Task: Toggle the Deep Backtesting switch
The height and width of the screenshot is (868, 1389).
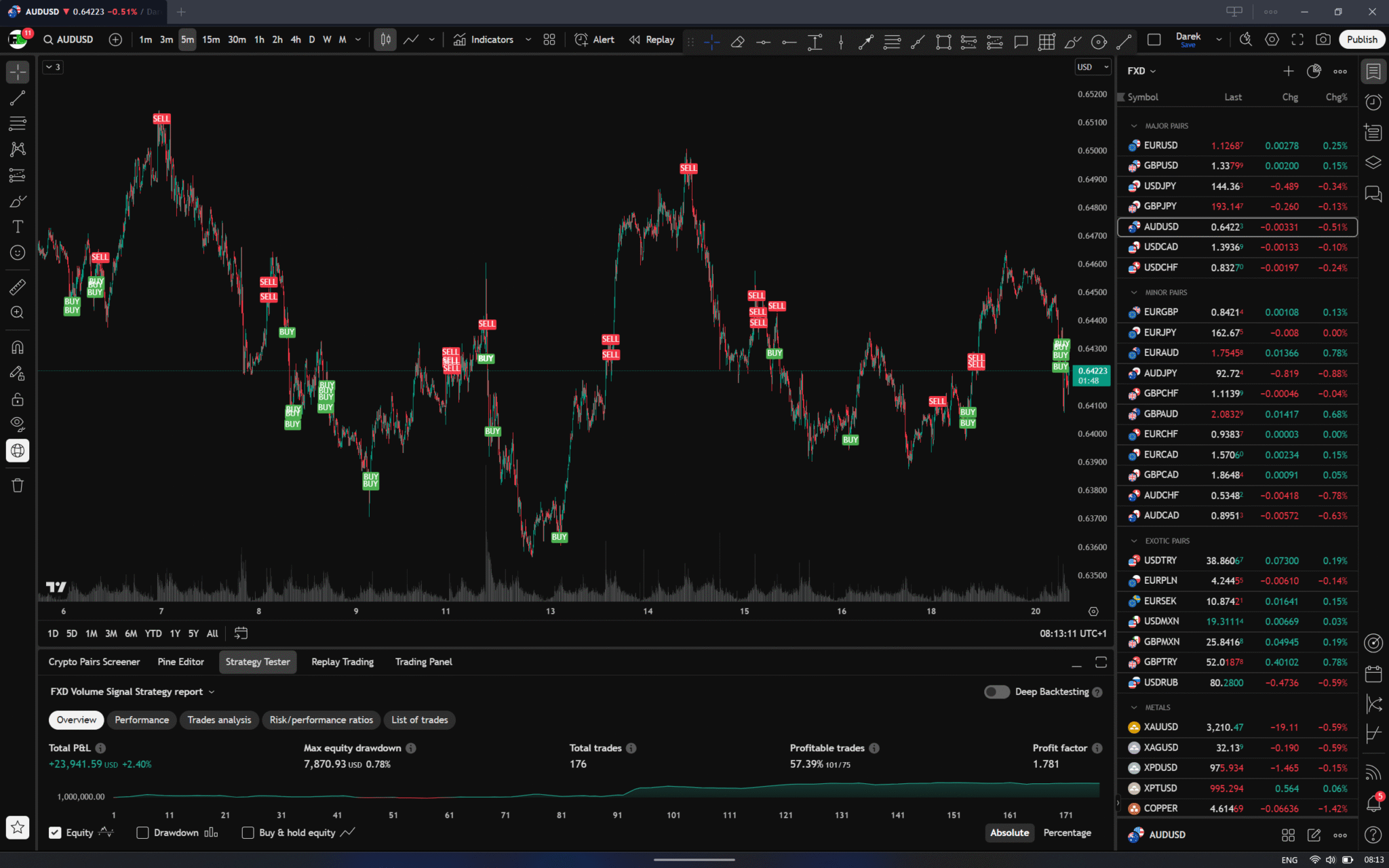Action: tap(996, 692)
